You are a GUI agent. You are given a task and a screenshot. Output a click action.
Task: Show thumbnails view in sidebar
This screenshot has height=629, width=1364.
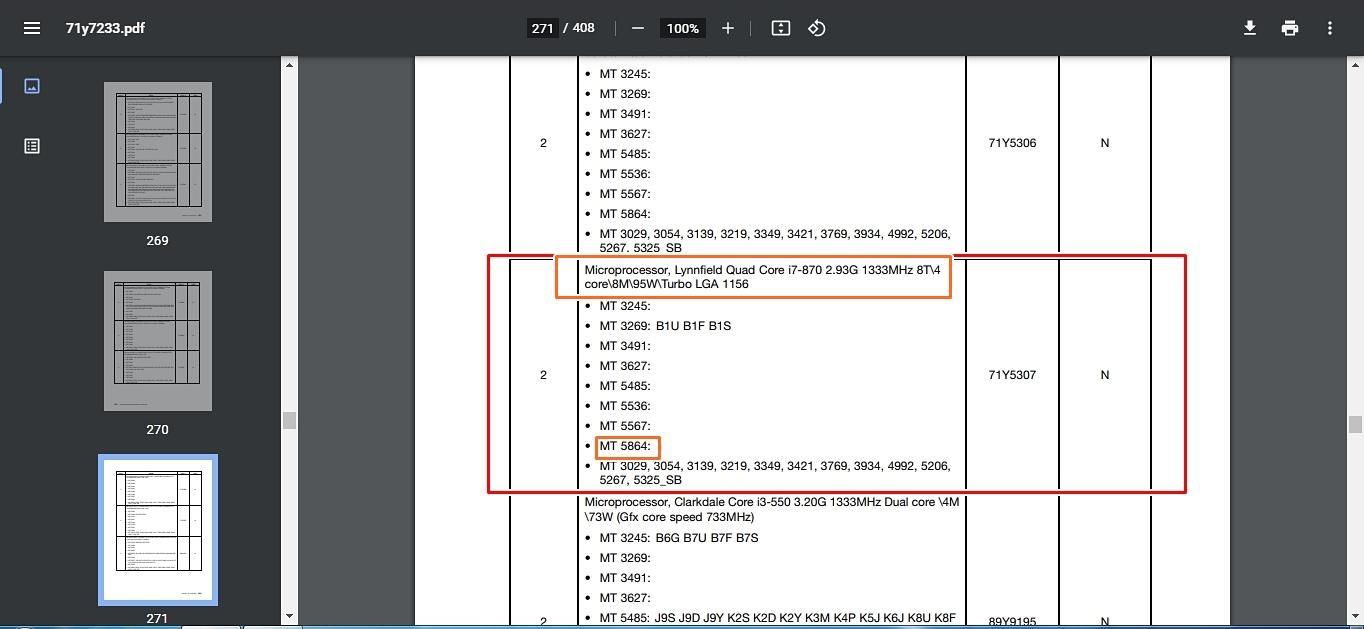tap(32, 86)
